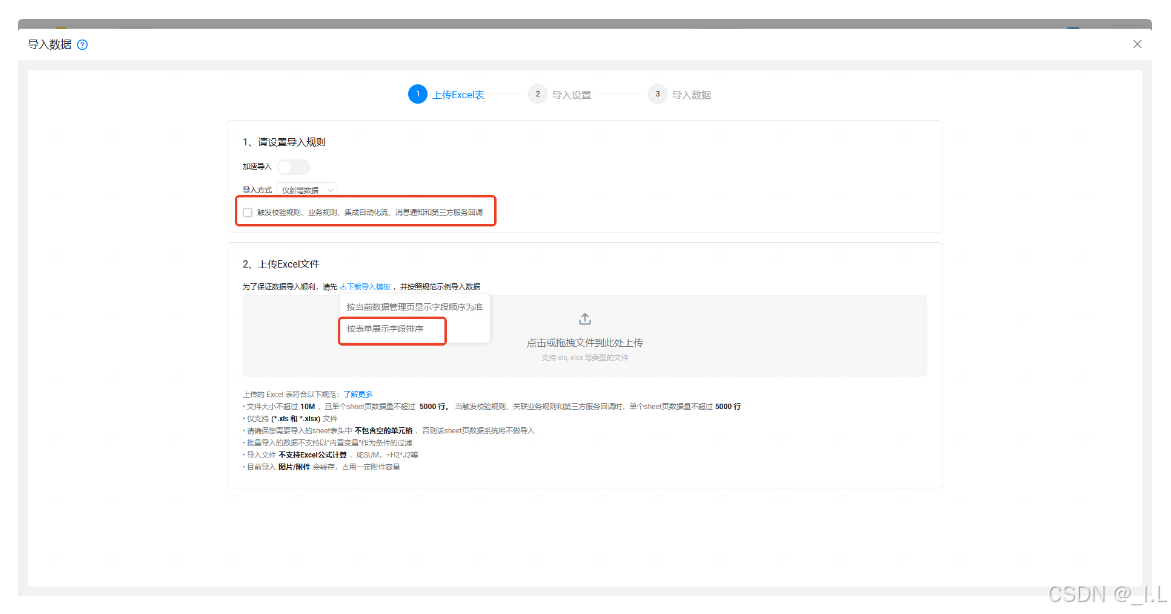Viewport: 1171px width, 614px height.
Task: Toggle the 加速导入 switch
Action: pyautogui.click(x=293, y=167)
